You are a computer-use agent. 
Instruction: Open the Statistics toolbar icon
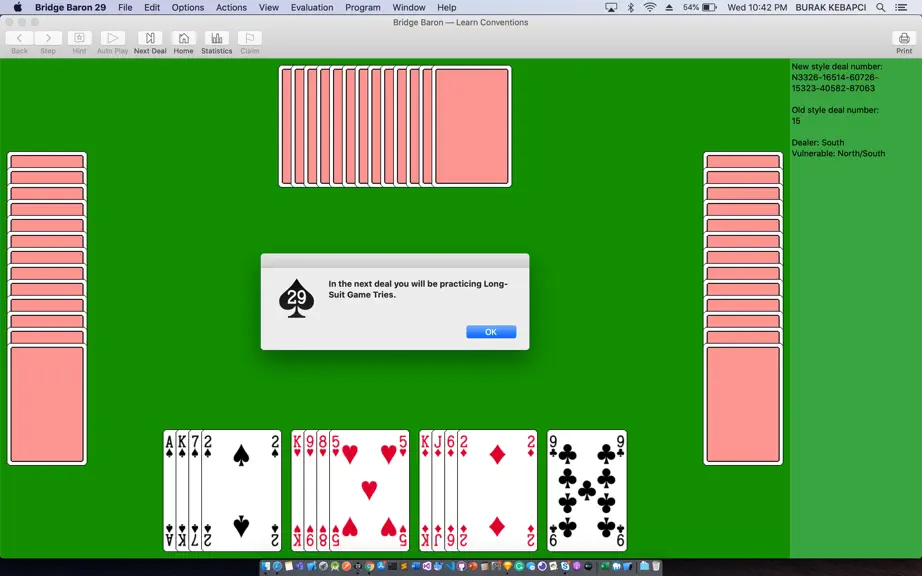[x=216, y=38]
